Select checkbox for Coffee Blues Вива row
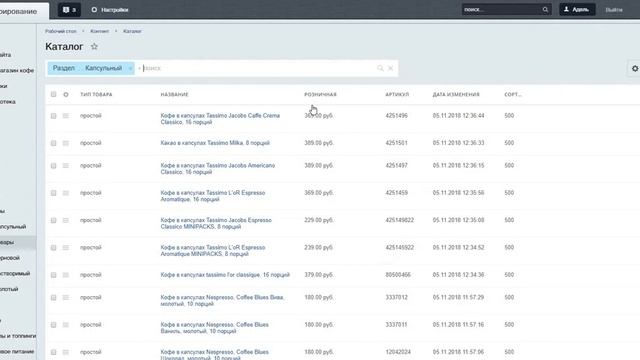Image resolution: width=640 pixels, height=360 pixels. (x=53, y=298)
